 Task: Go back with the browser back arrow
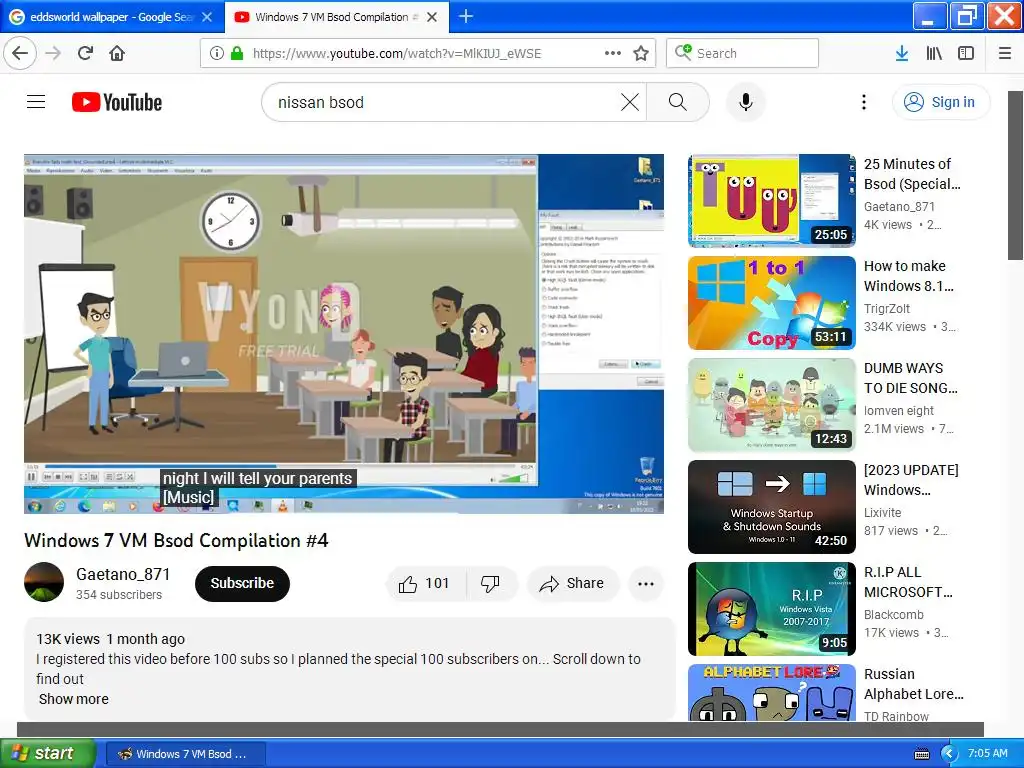click(x=20, y=53)
